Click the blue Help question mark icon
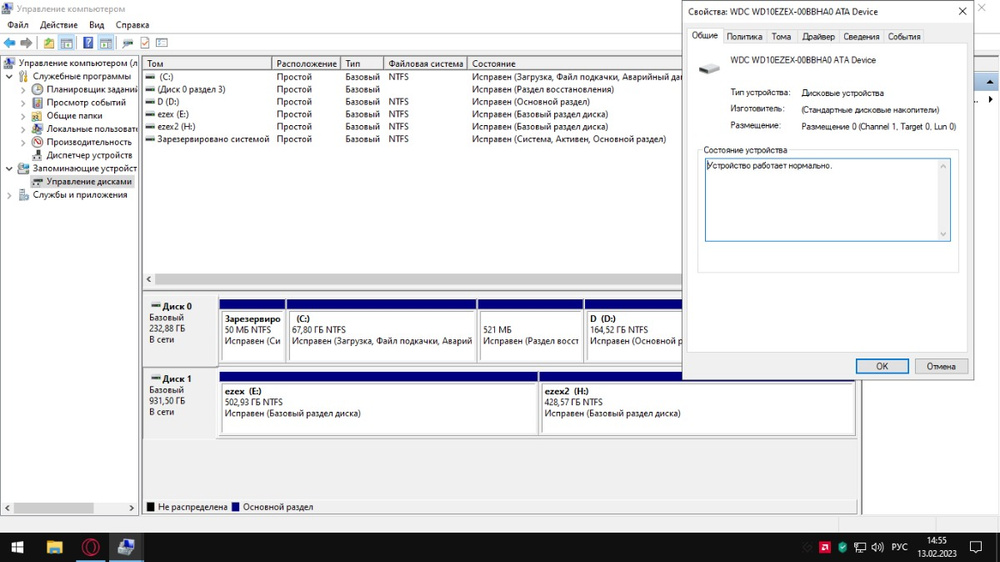 [88, 43]
